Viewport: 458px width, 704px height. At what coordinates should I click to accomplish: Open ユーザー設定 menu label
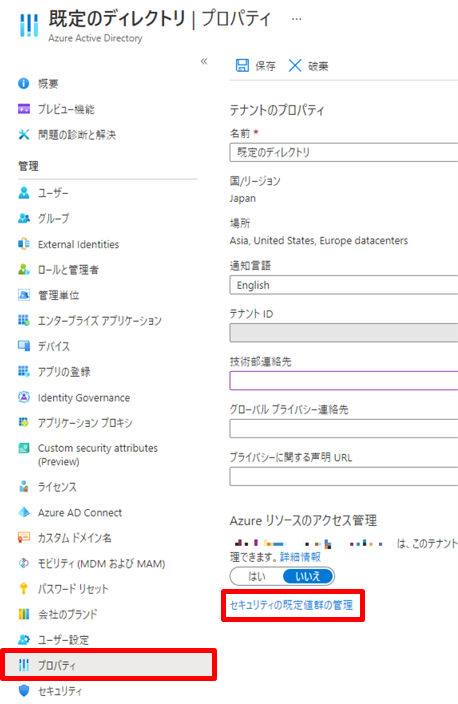(x=63, y=640)
